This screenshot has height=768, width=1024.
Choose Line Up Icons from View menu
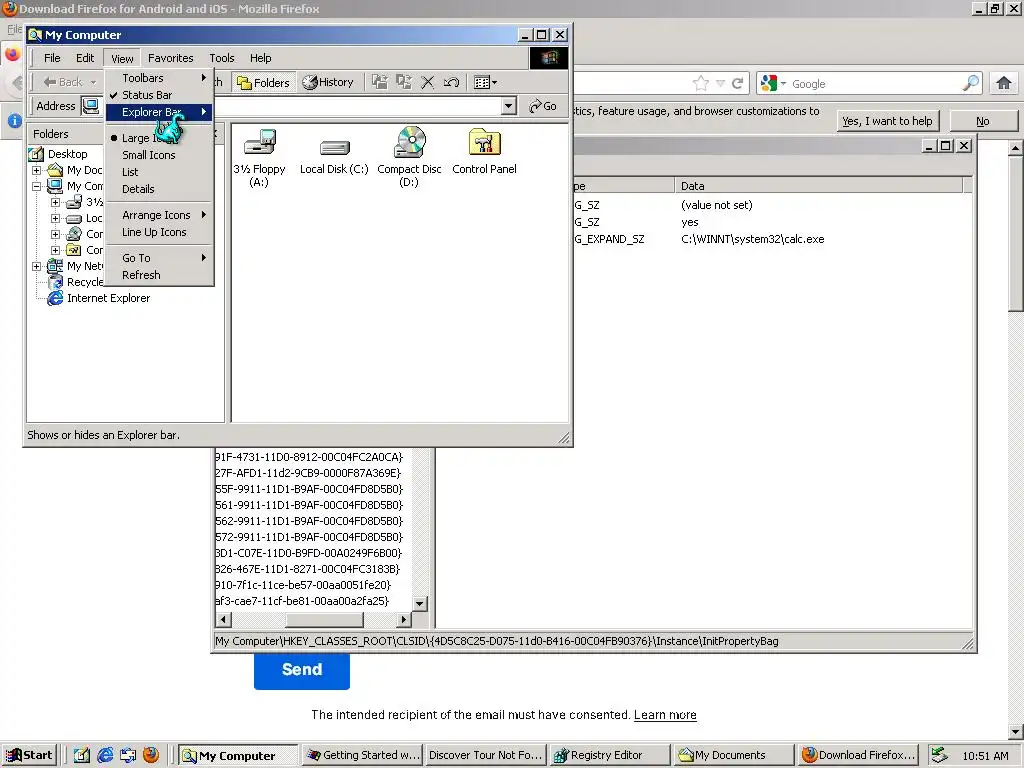159,232
